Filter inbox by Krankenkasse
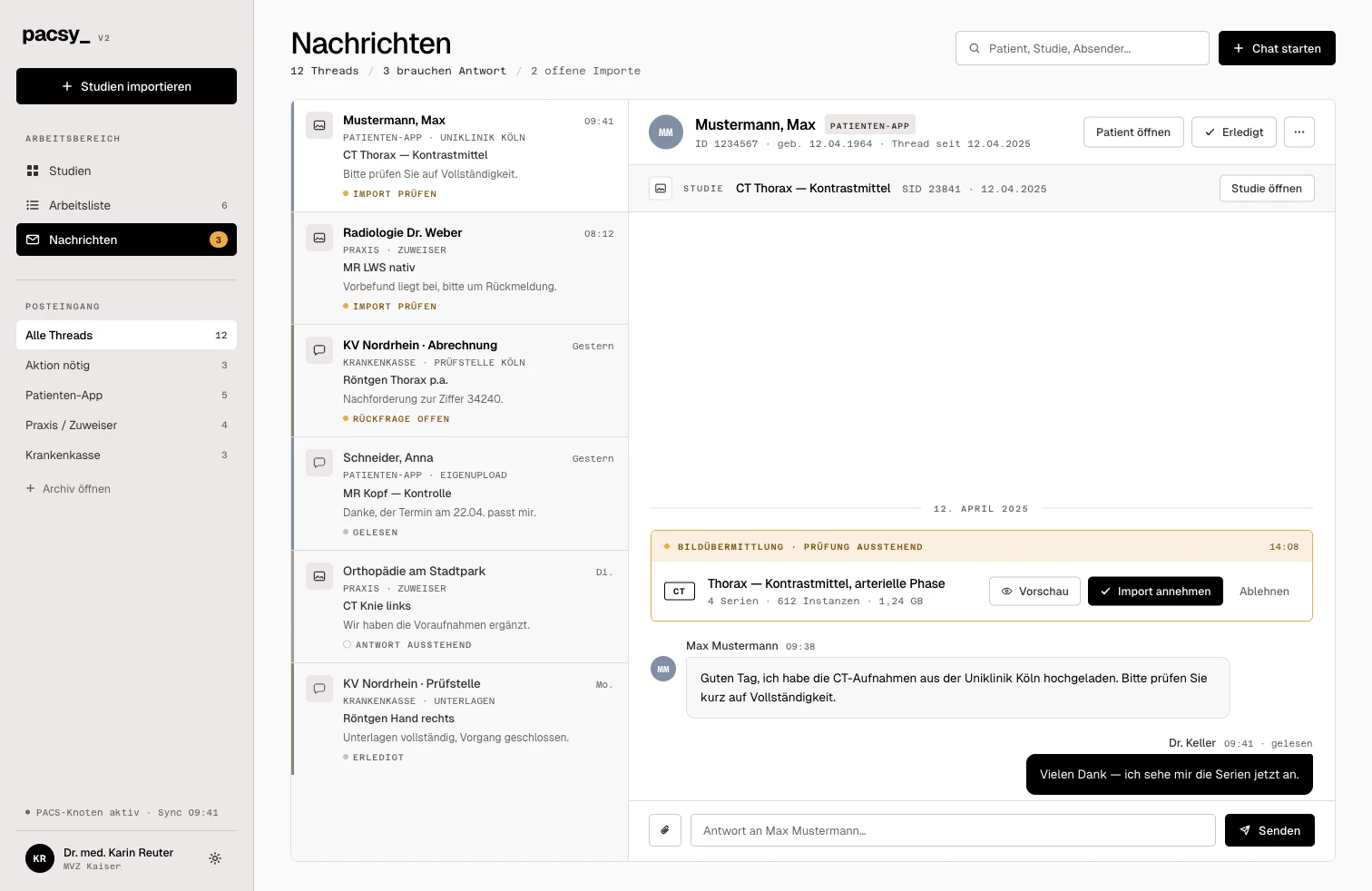Viewport: 1372px width, 891px height. point(126,455)
